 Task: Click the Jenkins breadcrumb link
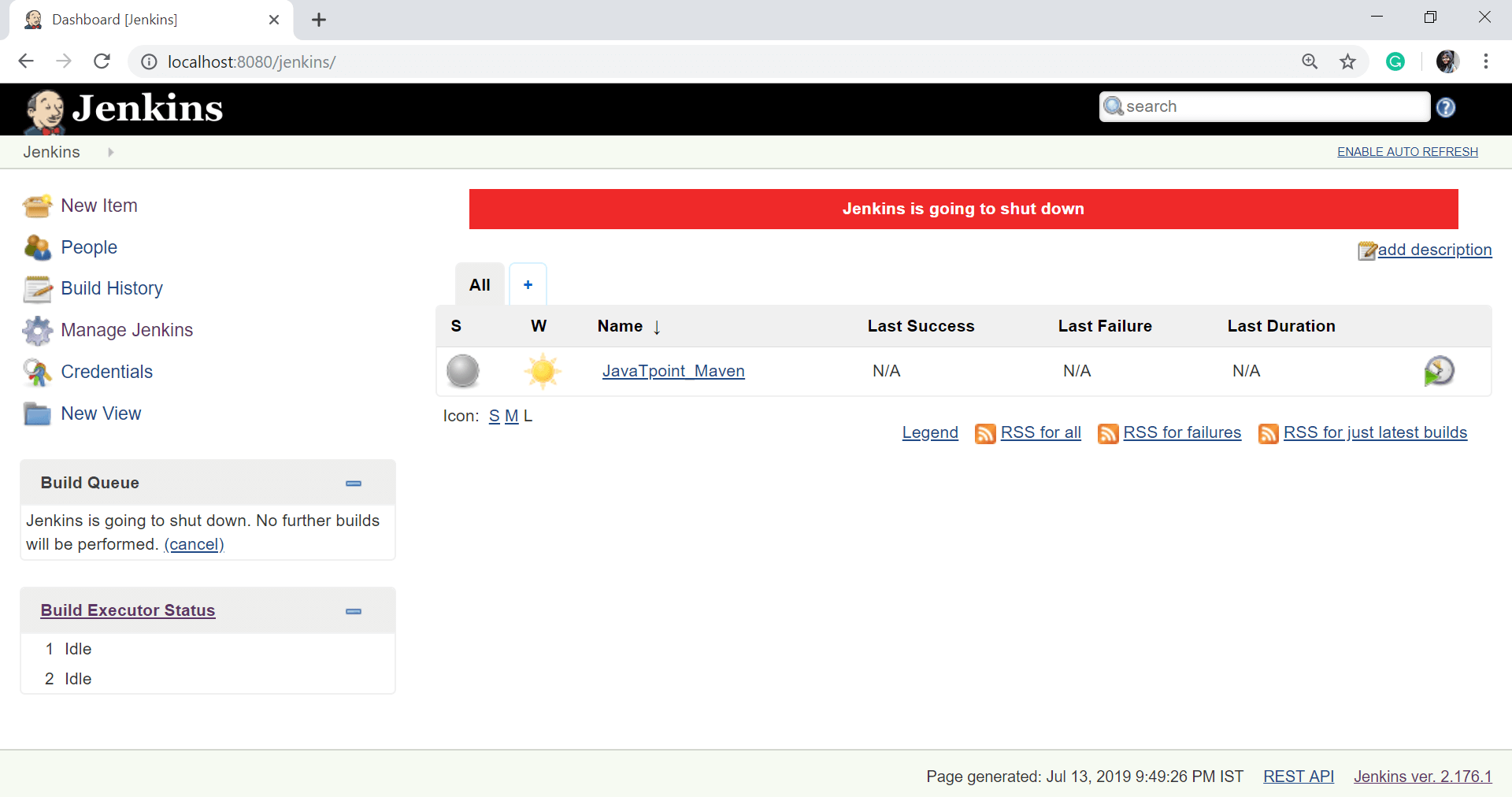(51, 152)
